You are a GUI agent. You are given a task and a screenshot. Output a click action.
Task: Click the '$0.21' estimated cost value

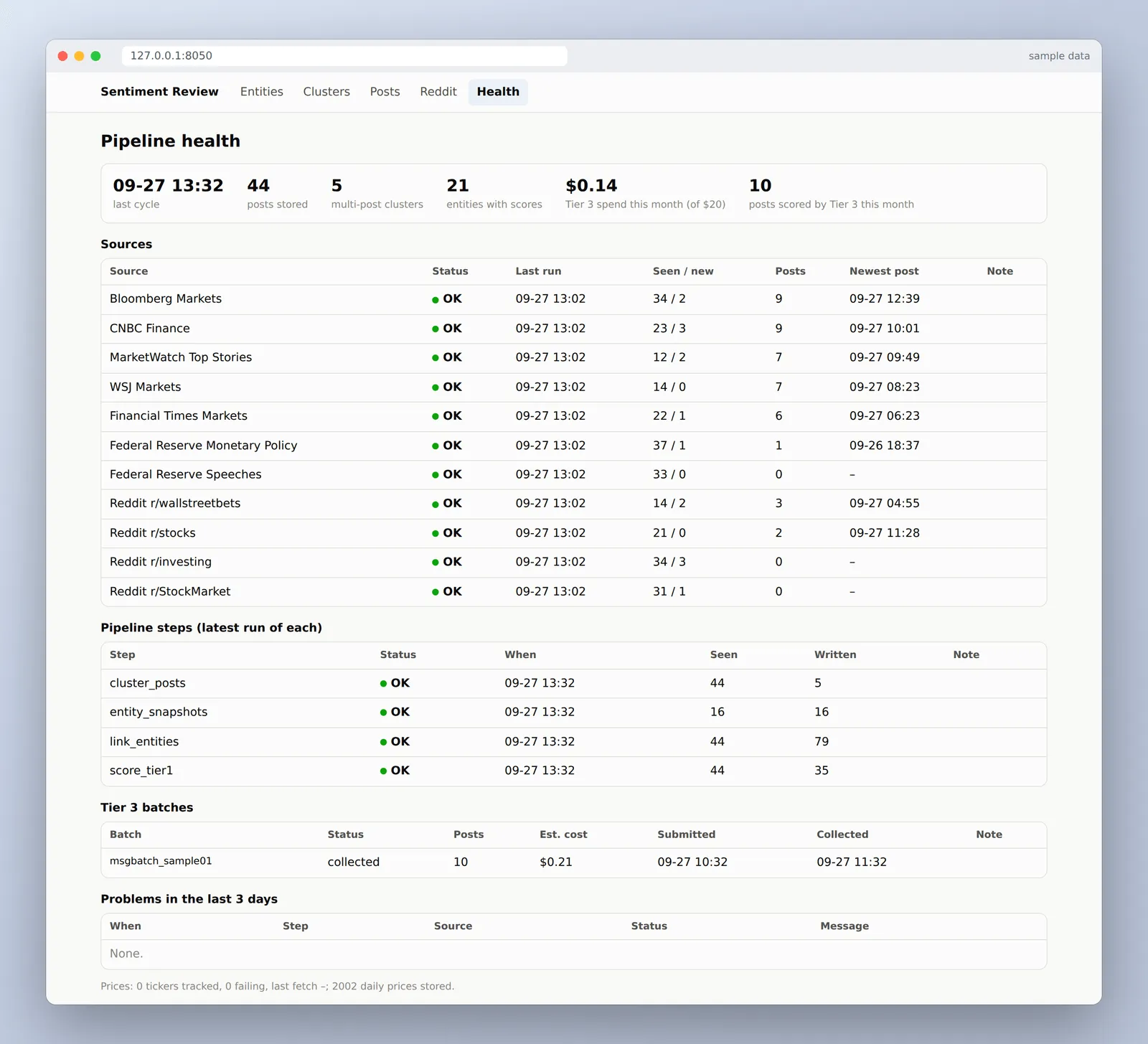tap(556, 862)
